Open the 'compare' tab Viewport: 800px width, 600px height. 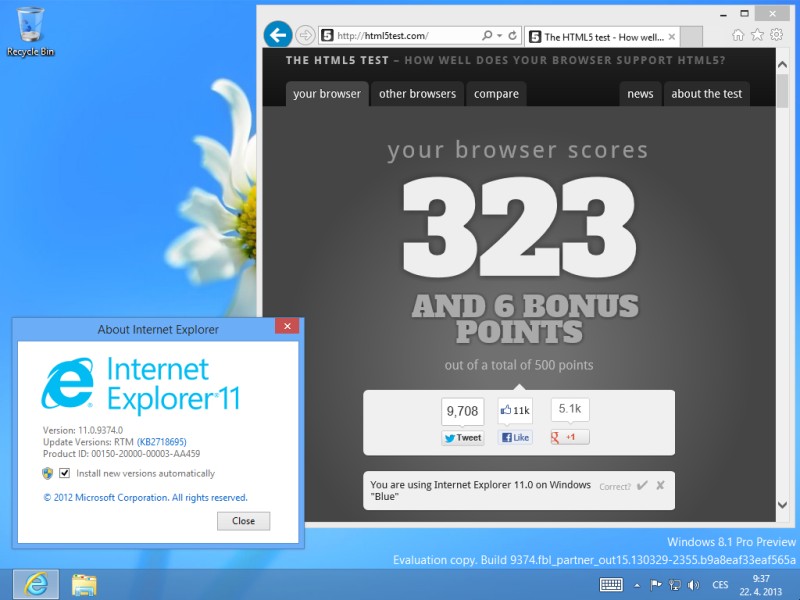[496, 94]
